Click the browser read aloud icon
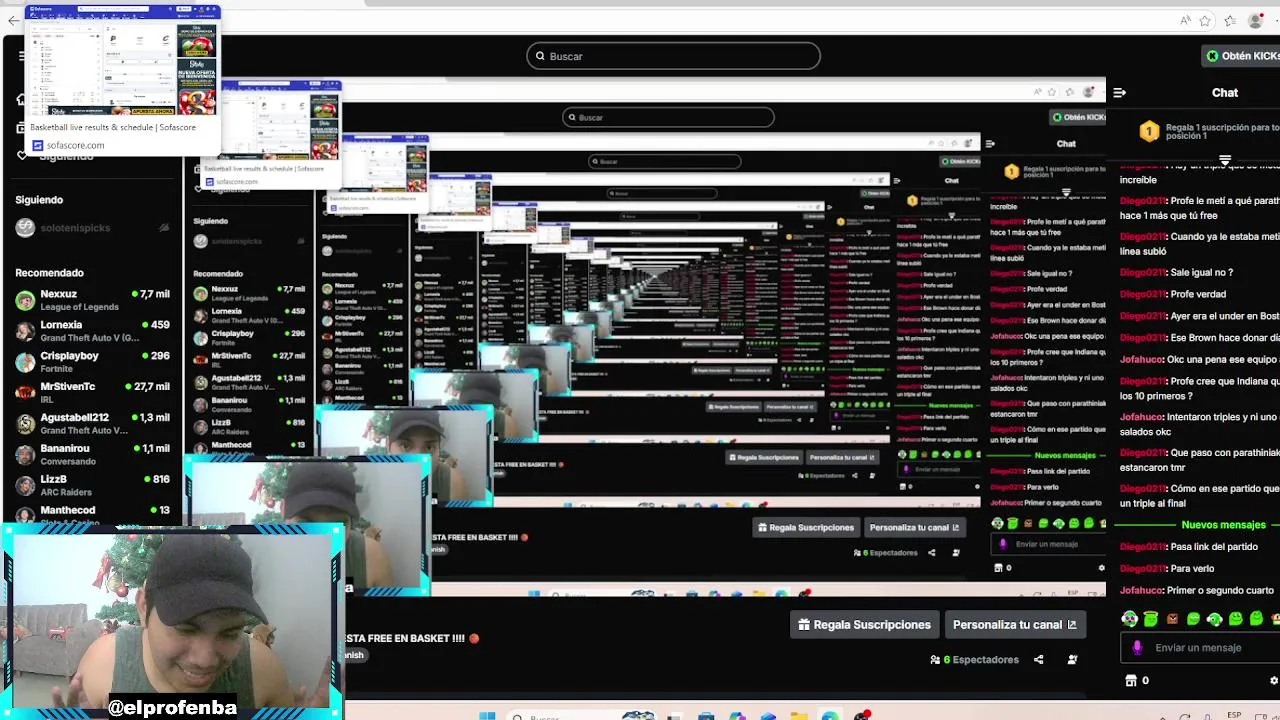 pyautogui.click(x=1185, y=20)
